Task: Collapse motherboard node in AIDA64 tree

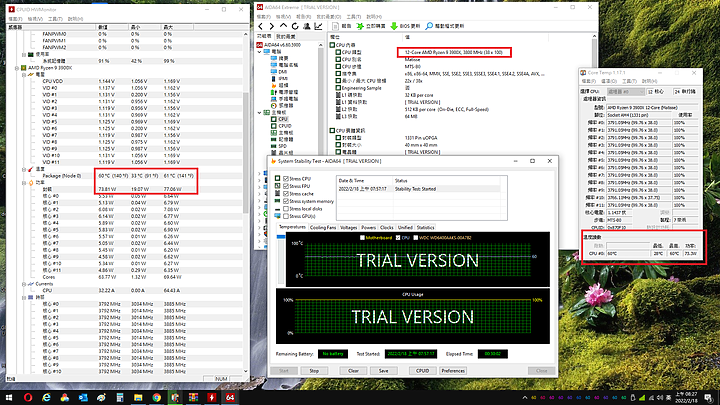Action: click(259, 112)
